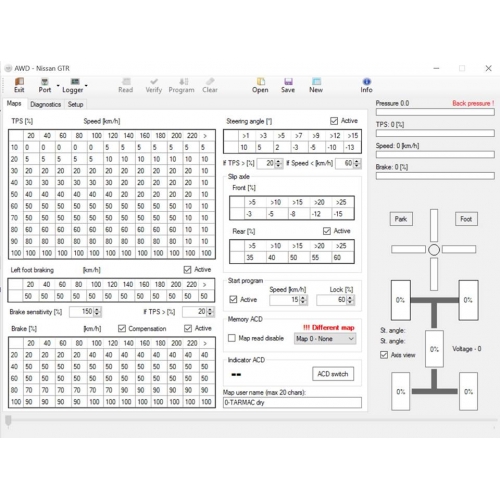500x500 pixels.
Task: Toggle Start program Active checkbox
Action: [233, 300]
